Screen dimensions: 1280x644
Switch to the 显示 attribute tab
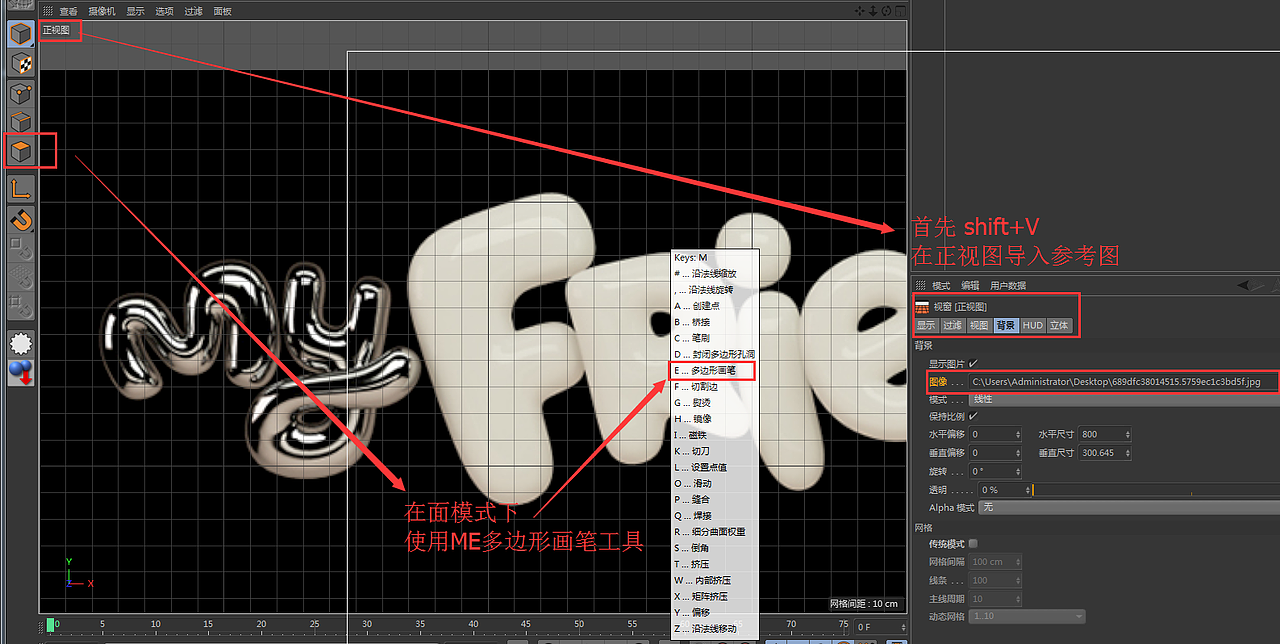(x=926, y=325)
